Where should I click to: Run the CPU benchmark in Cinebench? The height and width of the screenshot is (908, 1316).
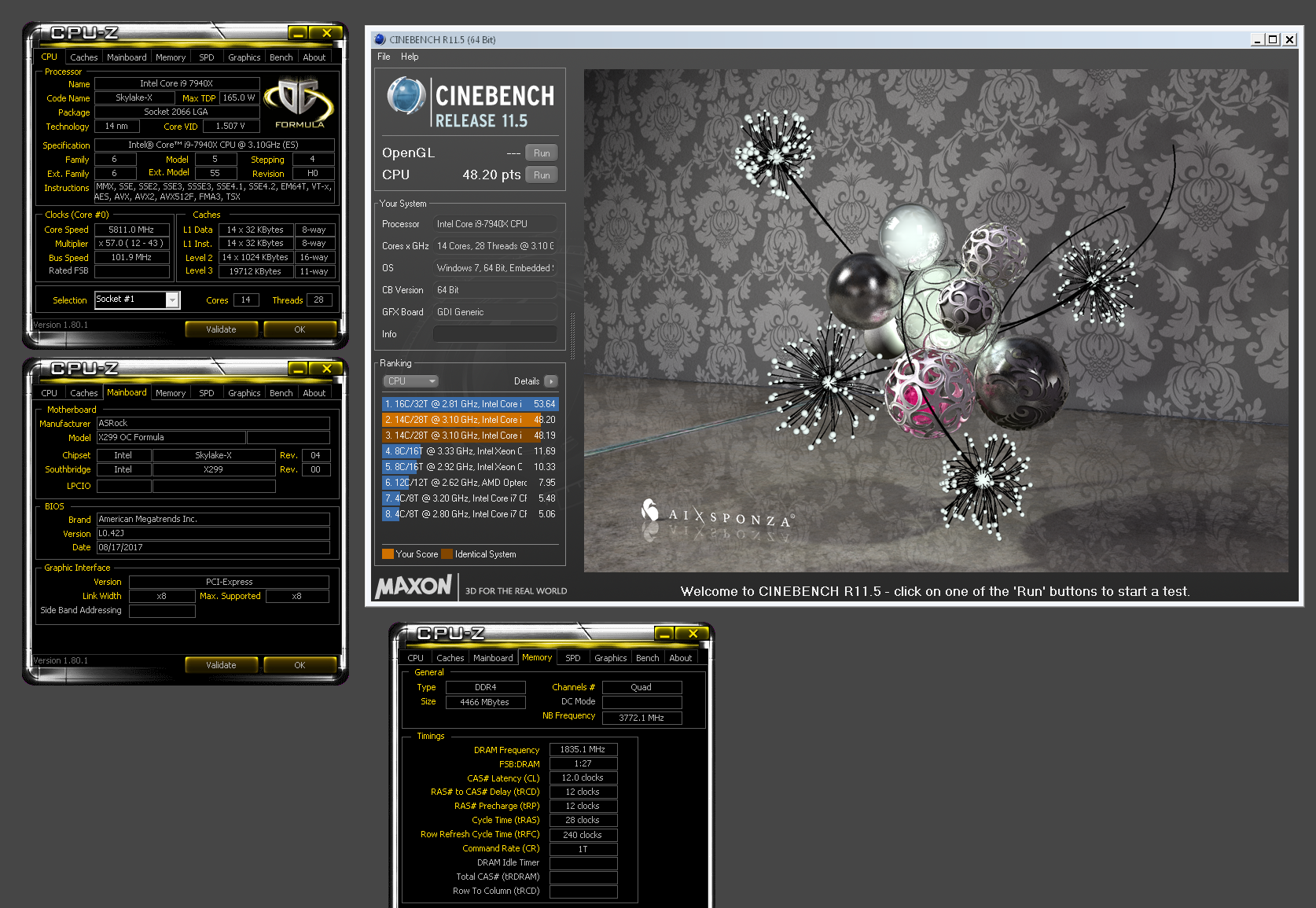click(542, 175)
